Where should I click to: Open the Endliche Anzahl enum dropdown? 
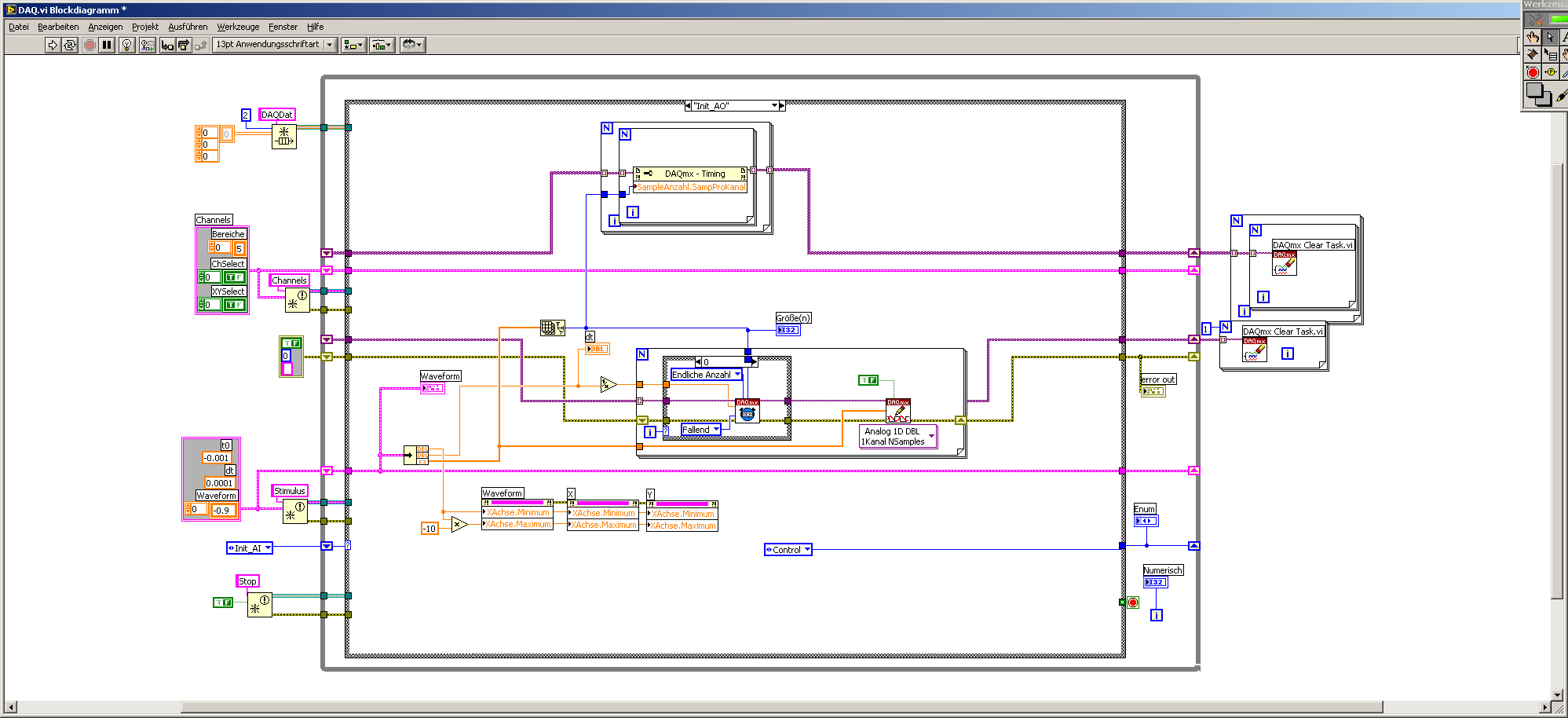tap(707, 375)
